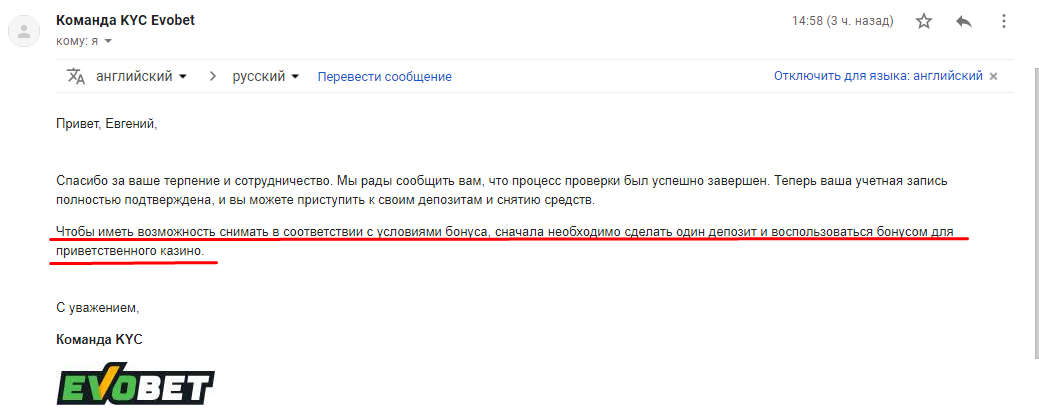The width and height of the screenshot is (1039, 413).
Task: Click the sender's gray avatar icon
Action: point(25,31)
